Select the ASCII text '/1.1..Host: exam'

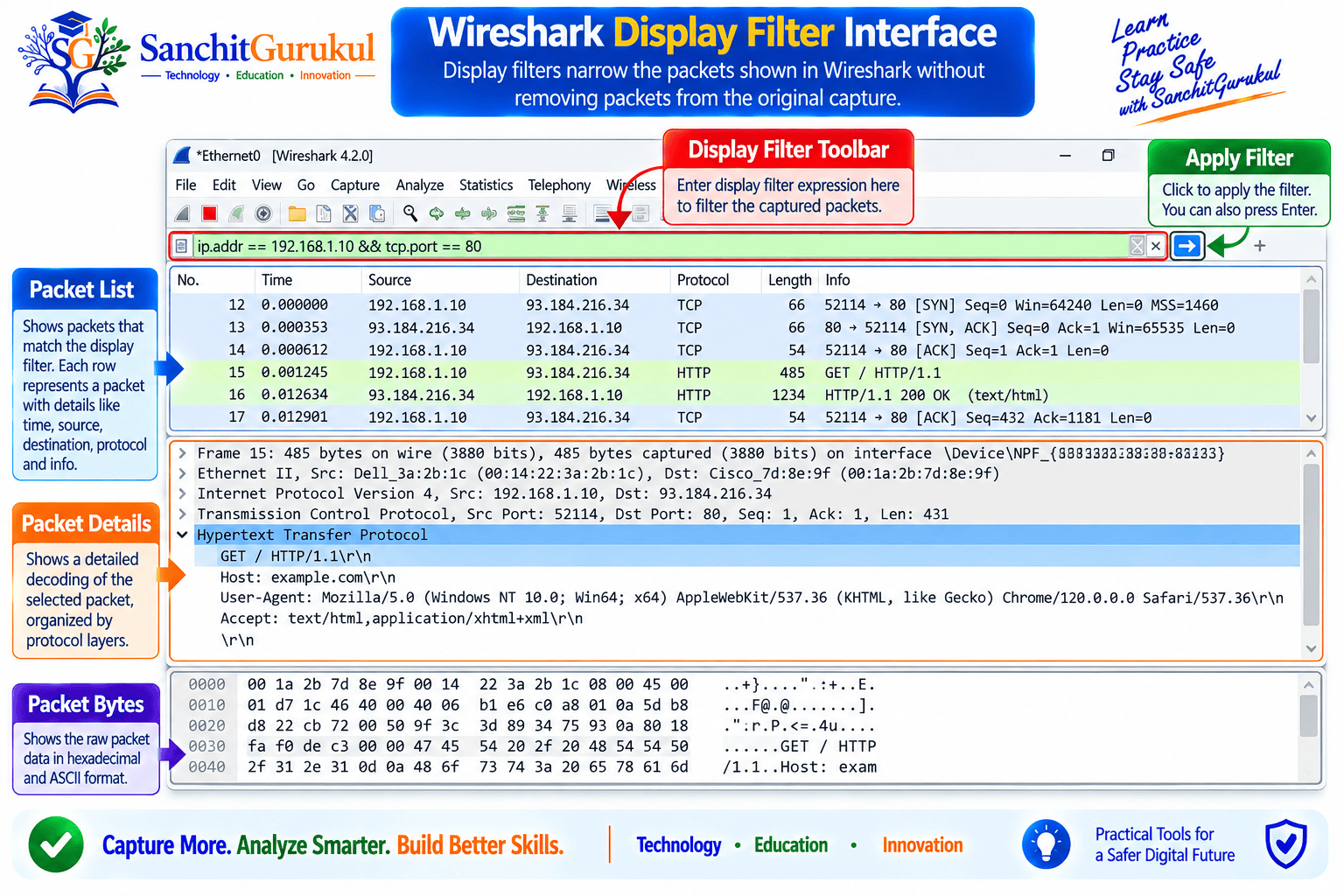[x=800, y=767]
